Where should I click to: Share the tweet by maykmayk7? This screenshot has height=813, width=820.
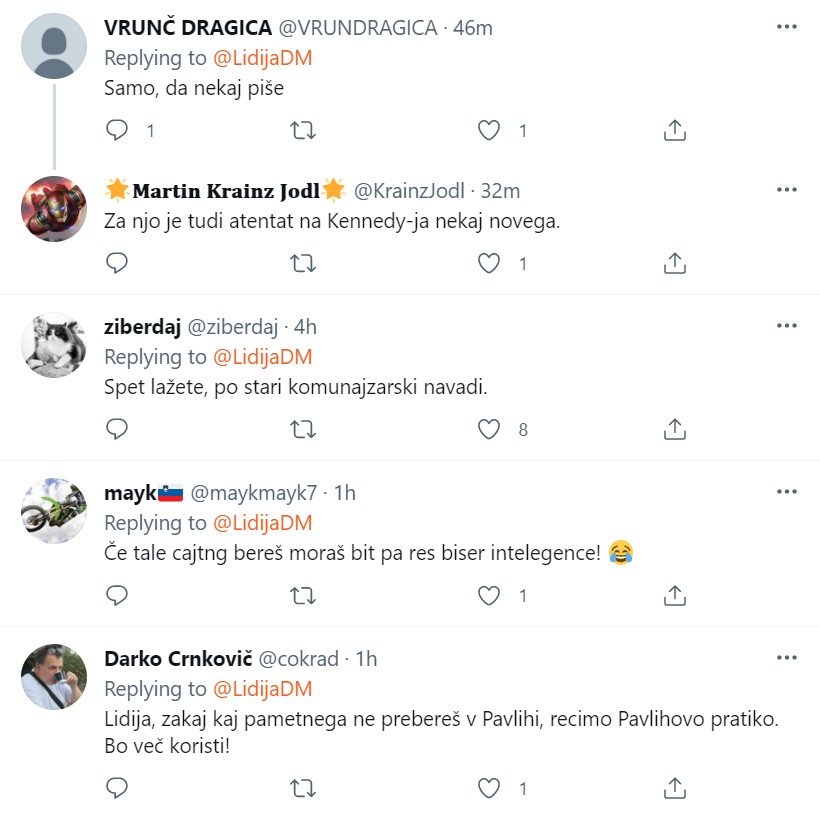point(674,595)
